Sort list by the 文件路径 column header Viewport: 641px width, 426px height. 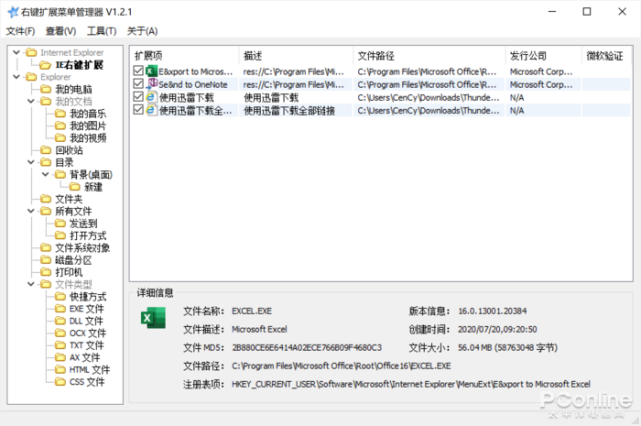click(x=430, y=56)
